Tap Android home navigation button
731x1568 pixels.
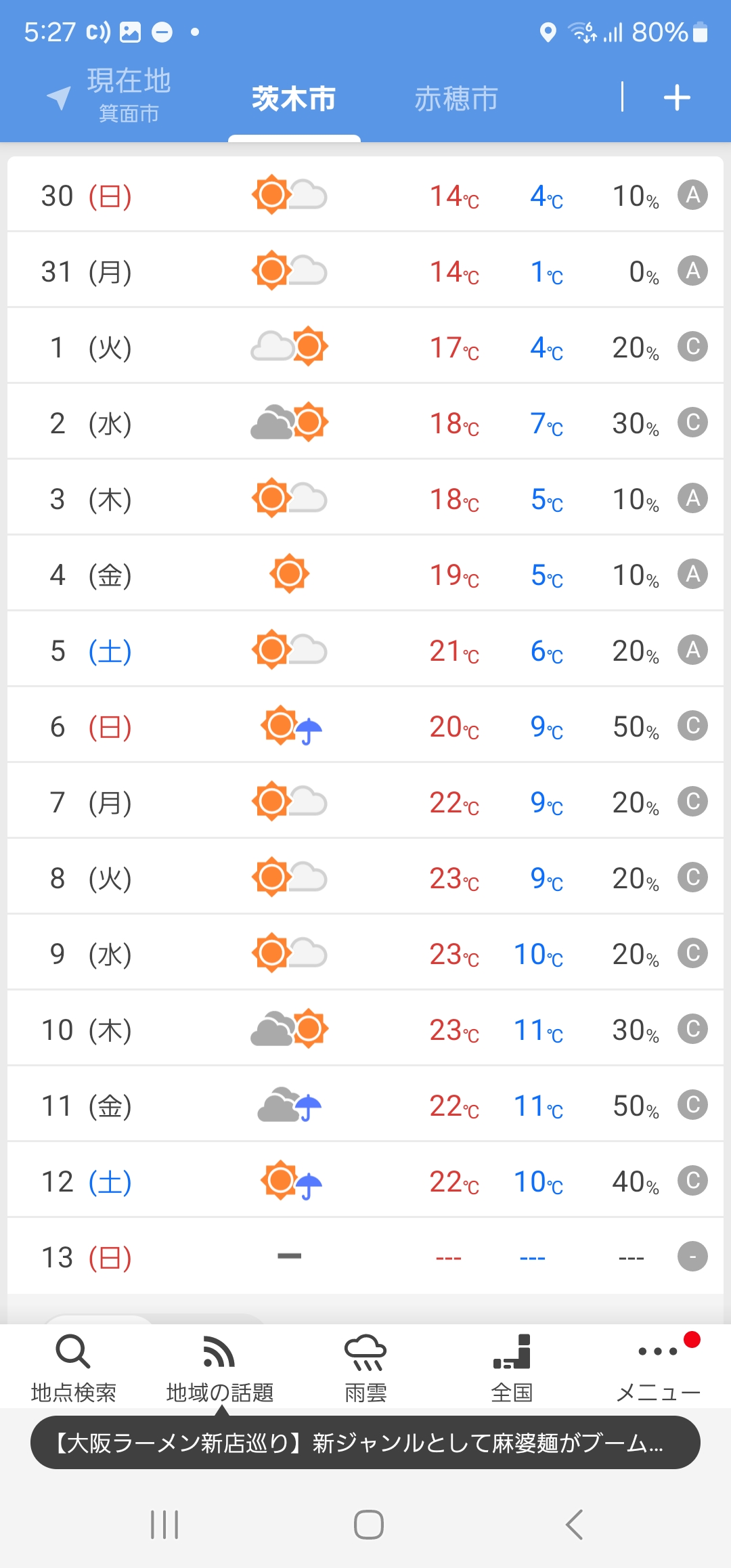(x=369, y=1525)
